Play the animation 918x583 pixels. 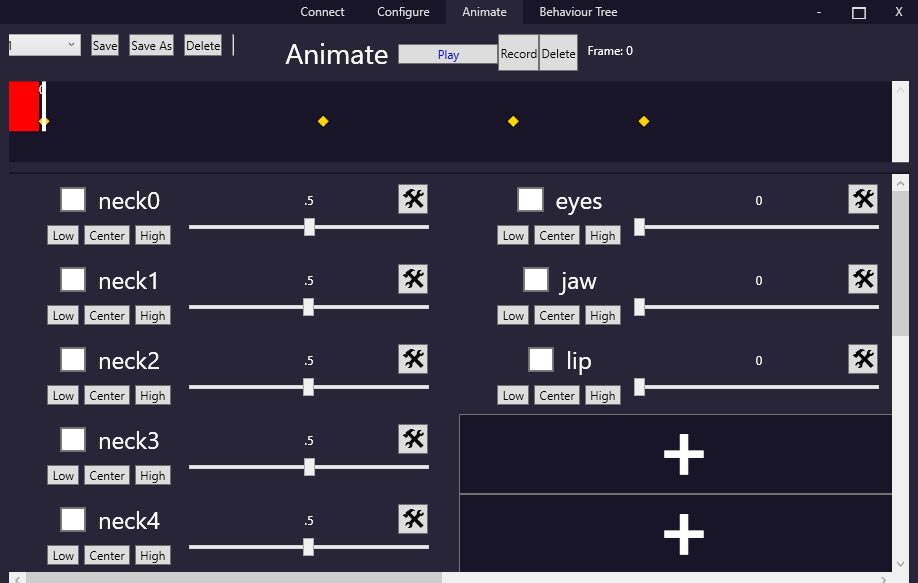448,54
